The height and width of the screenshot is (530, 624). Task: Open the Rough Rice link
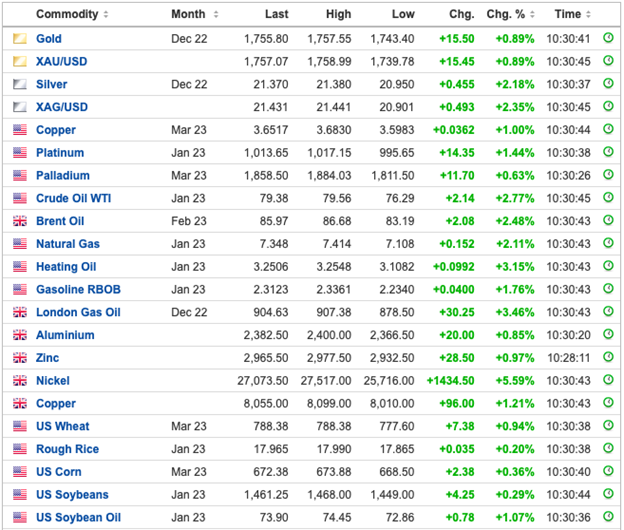pyautogui.click(x=68, y=449)
